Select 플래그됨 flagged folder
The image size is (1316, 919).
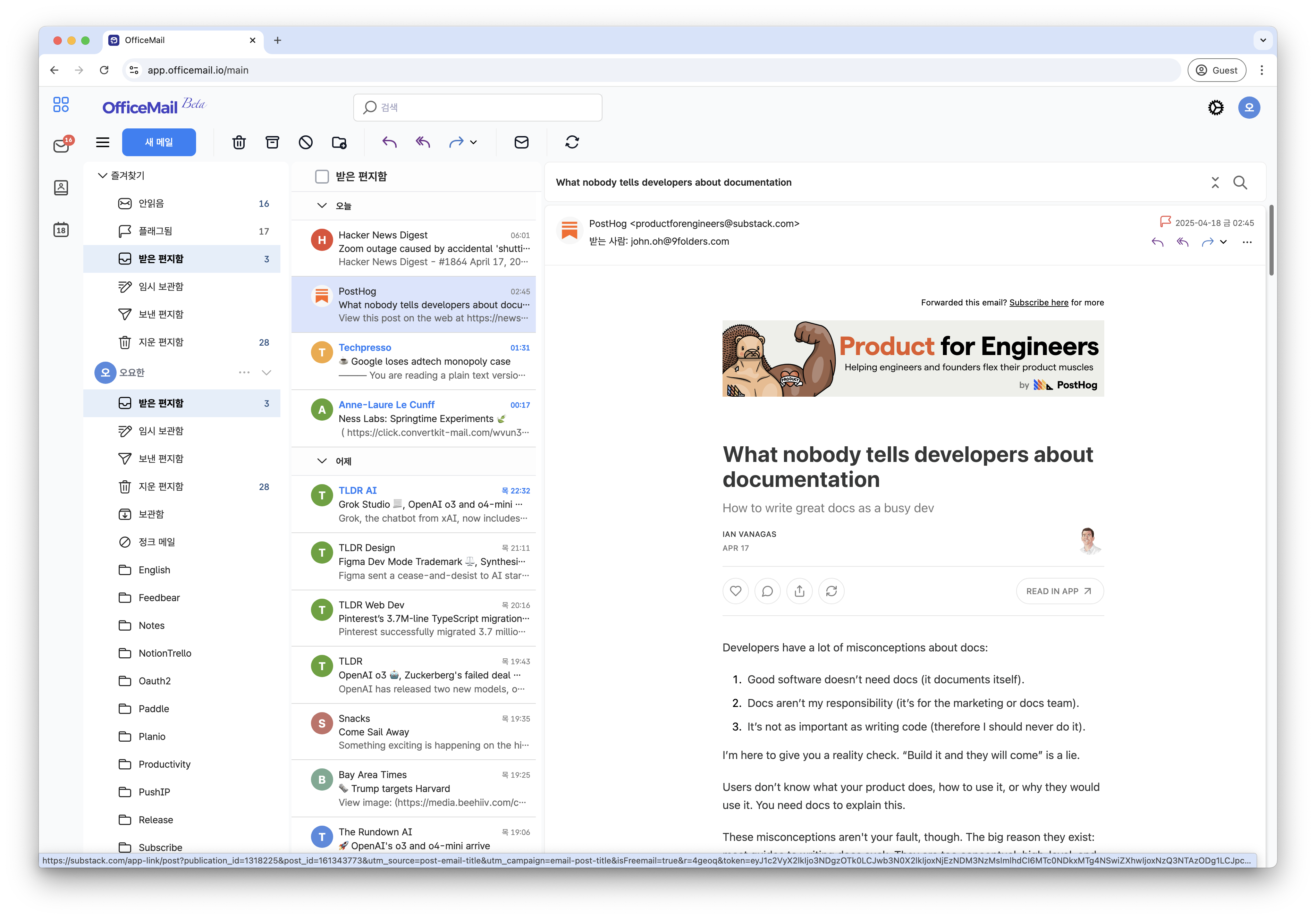182,231
